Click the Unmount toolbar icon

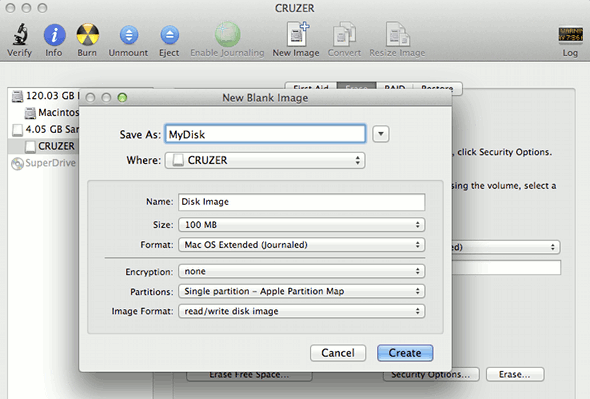pyautogui.click(x=129, y=35)
